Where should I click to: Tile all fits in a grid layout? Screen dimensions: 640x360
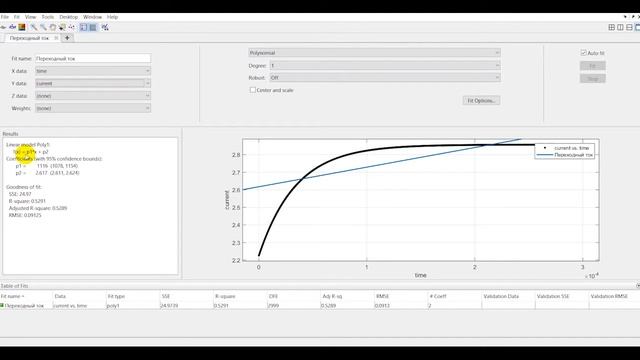tap(611, 27)
